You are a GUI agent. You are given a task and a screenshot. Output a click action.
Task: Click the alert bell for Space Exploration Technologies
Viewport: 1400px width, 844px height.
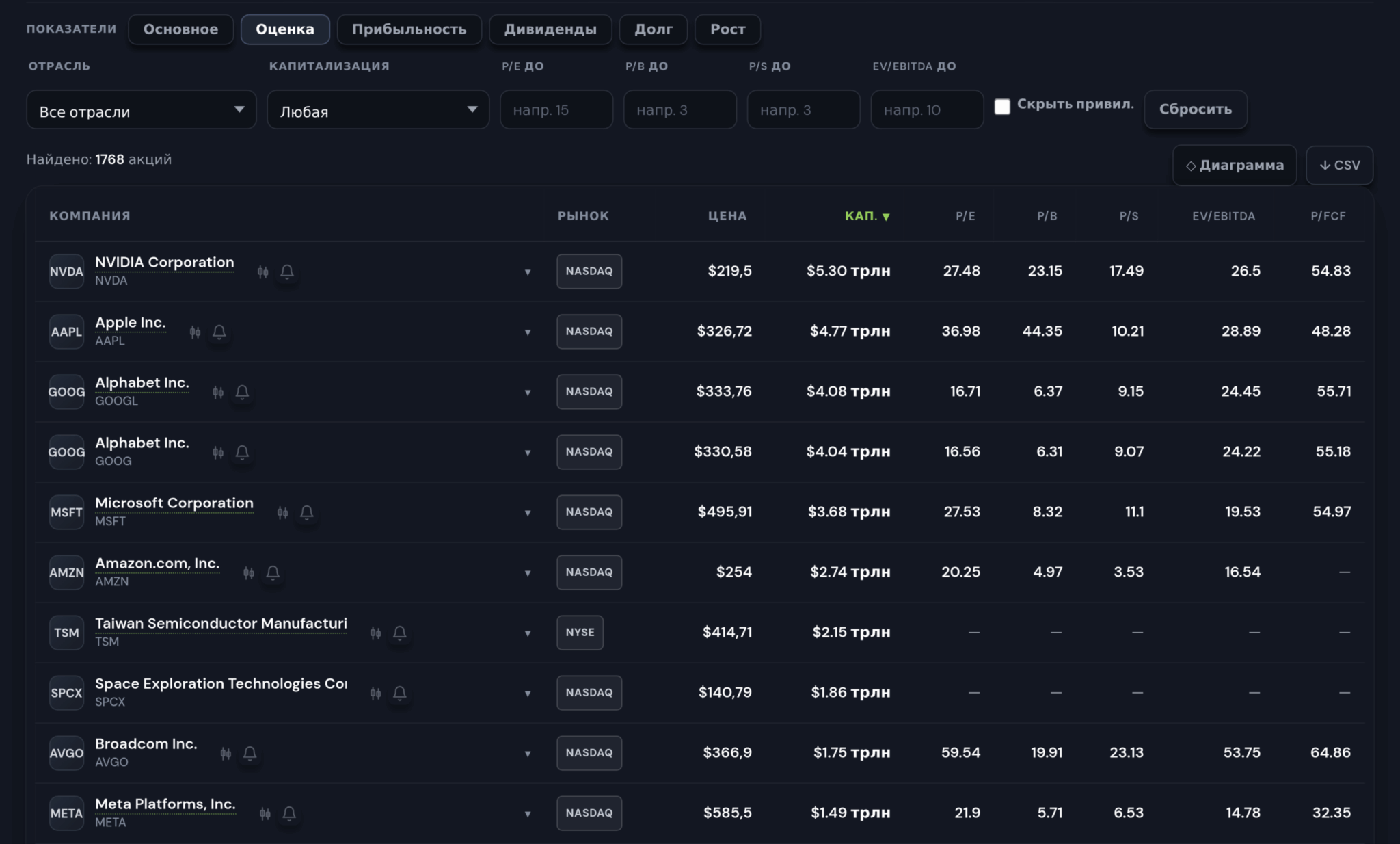coord(400,693)
